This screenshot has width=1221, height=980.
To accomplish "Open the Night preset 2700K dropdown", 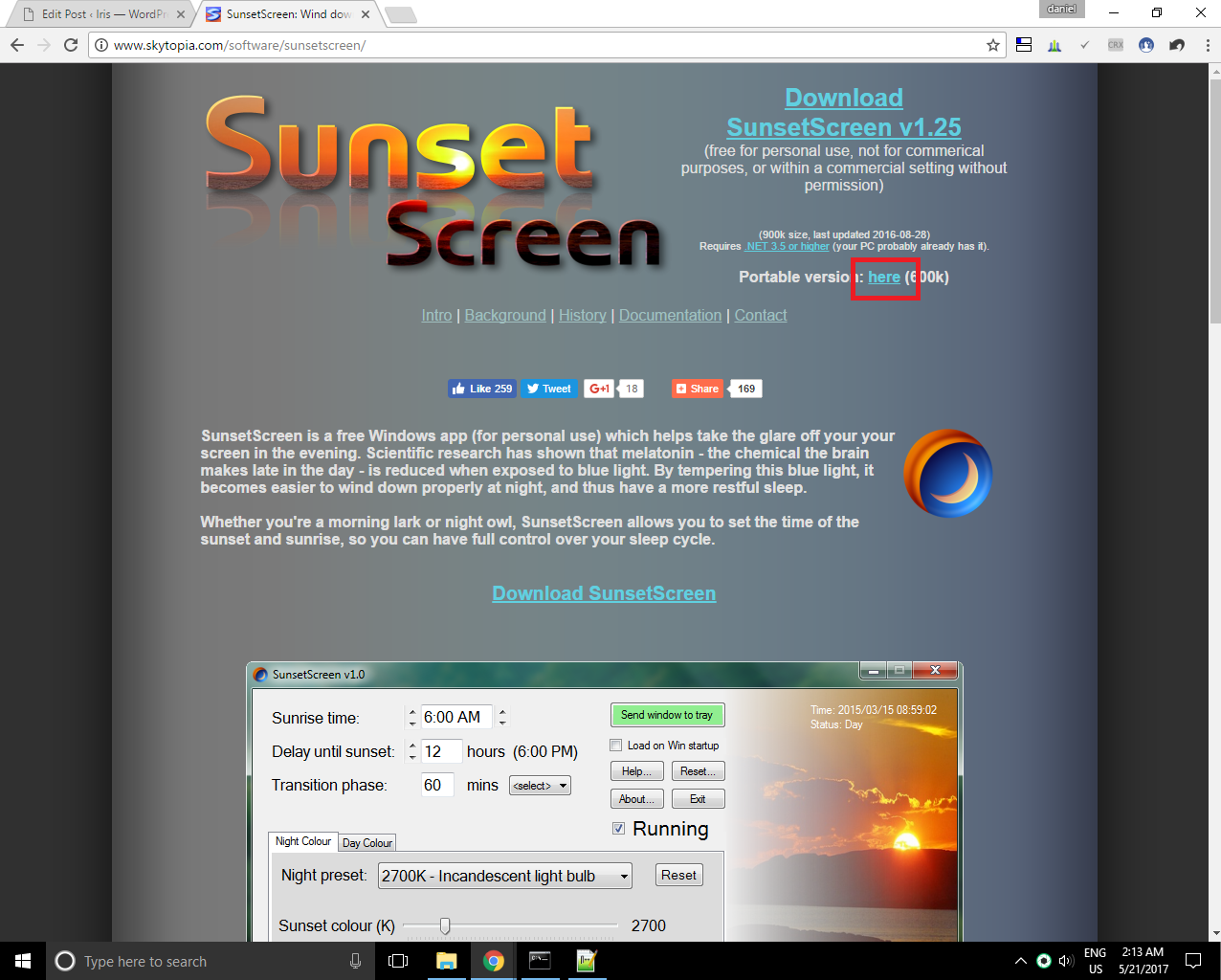I will pos(505,876).
